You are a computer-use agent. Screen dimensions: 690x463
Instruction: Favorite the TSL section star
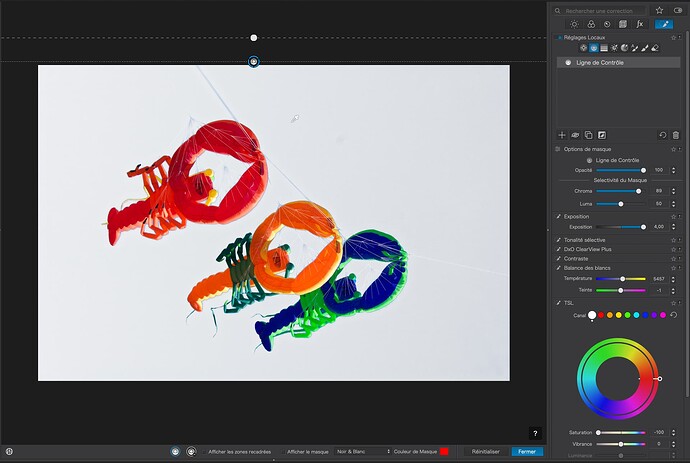(673, 303)
